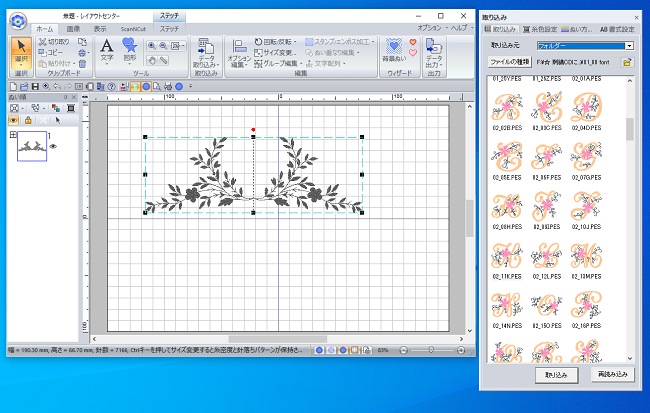Switch to the 画像 ribbon tab

click(x=73, y=29)
